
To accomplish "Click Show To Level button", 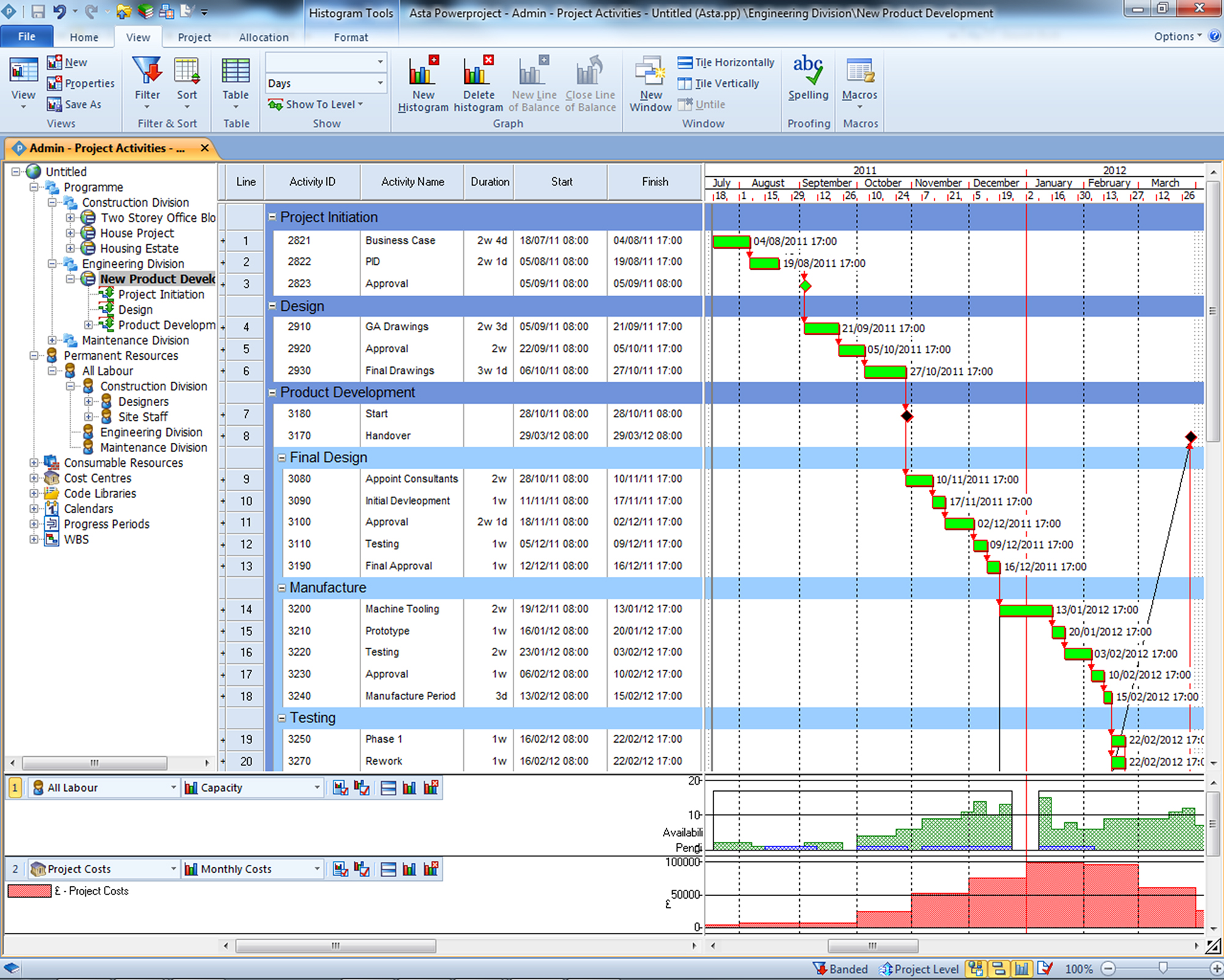I will click(x=316, y=105).
